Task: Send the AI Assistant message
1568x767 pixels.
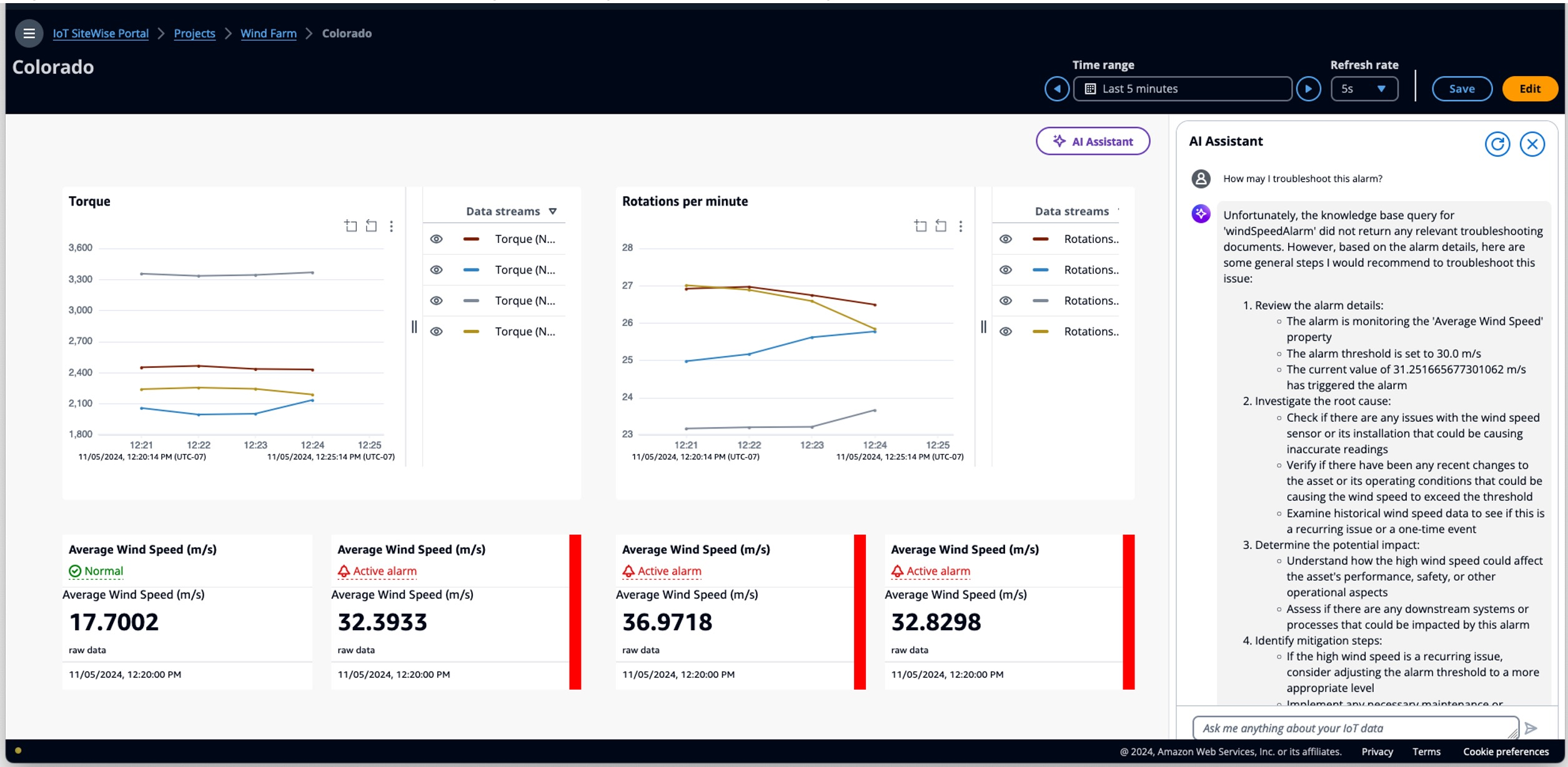Action: 1531,728
